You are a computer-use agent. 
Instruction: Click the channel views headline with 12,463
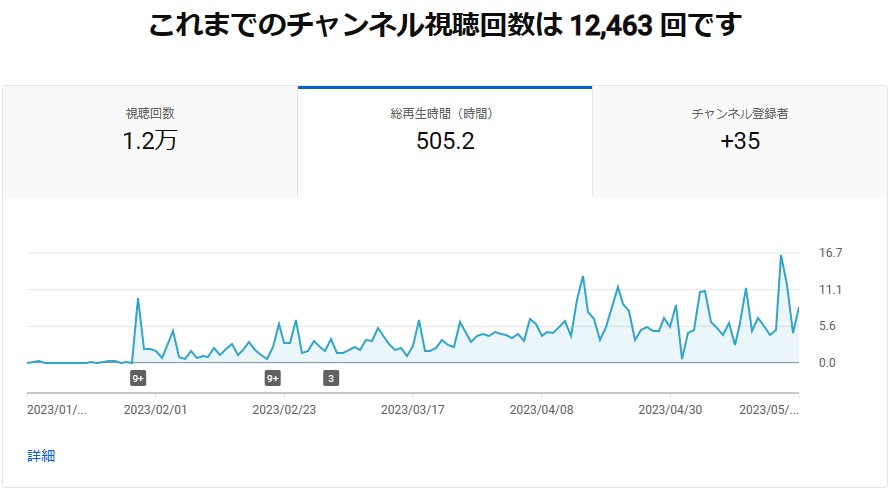tap(445, 25)
